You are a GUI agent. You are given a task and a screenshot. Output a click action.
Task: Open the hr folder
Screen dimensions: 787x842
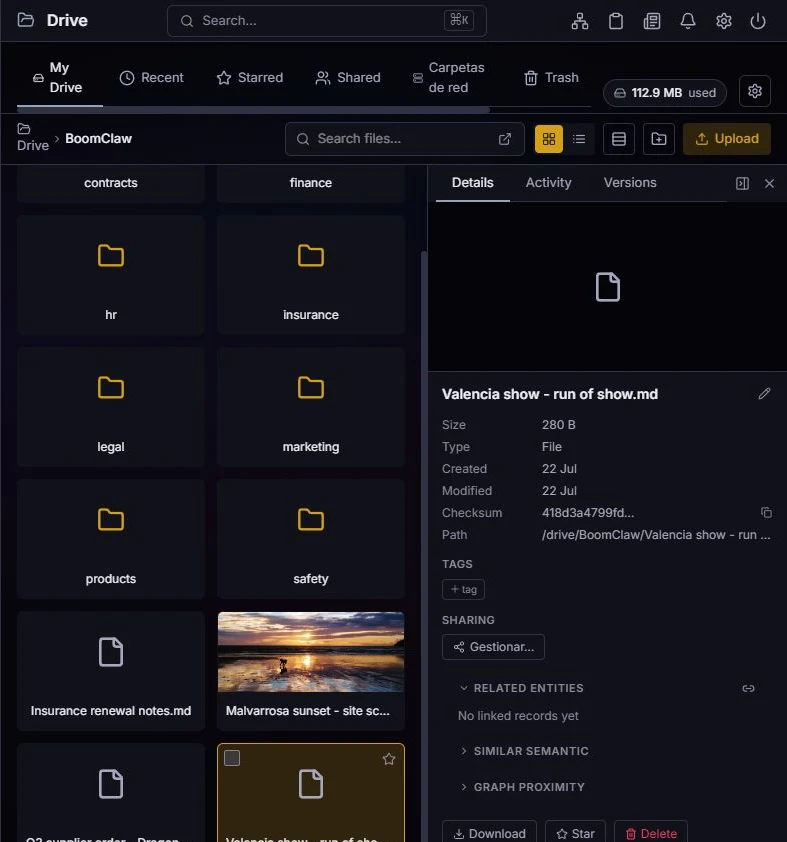[111, 275]
